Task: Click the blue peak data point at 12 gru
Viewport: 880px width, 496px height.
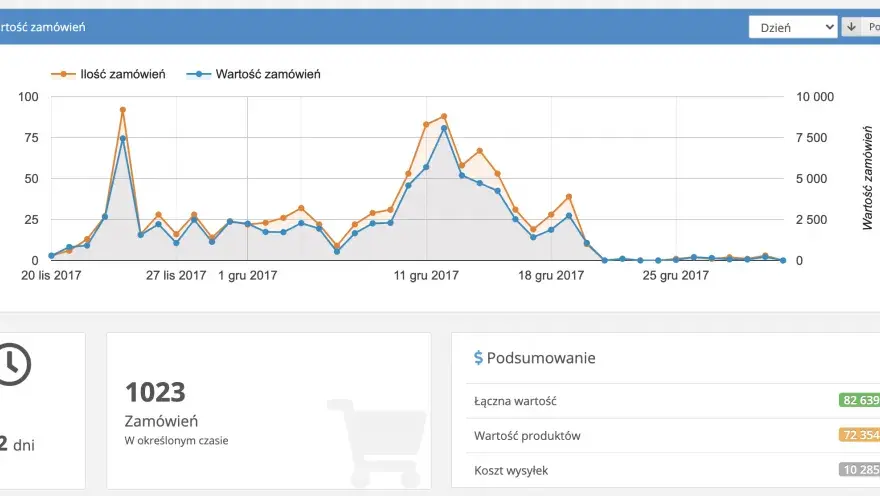Action: tap(444, 128)
